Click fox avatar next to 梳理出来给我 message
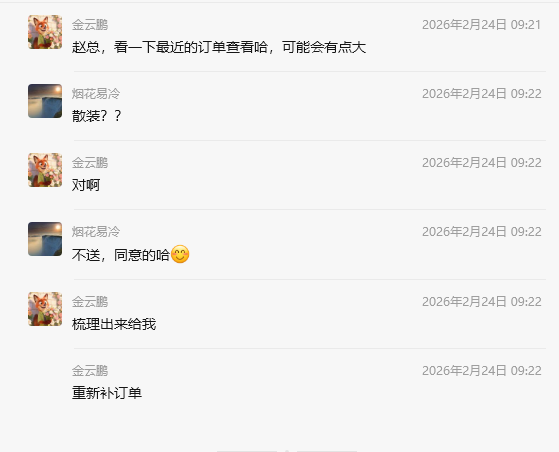The image size is (559, 452). tap(45, 309)
